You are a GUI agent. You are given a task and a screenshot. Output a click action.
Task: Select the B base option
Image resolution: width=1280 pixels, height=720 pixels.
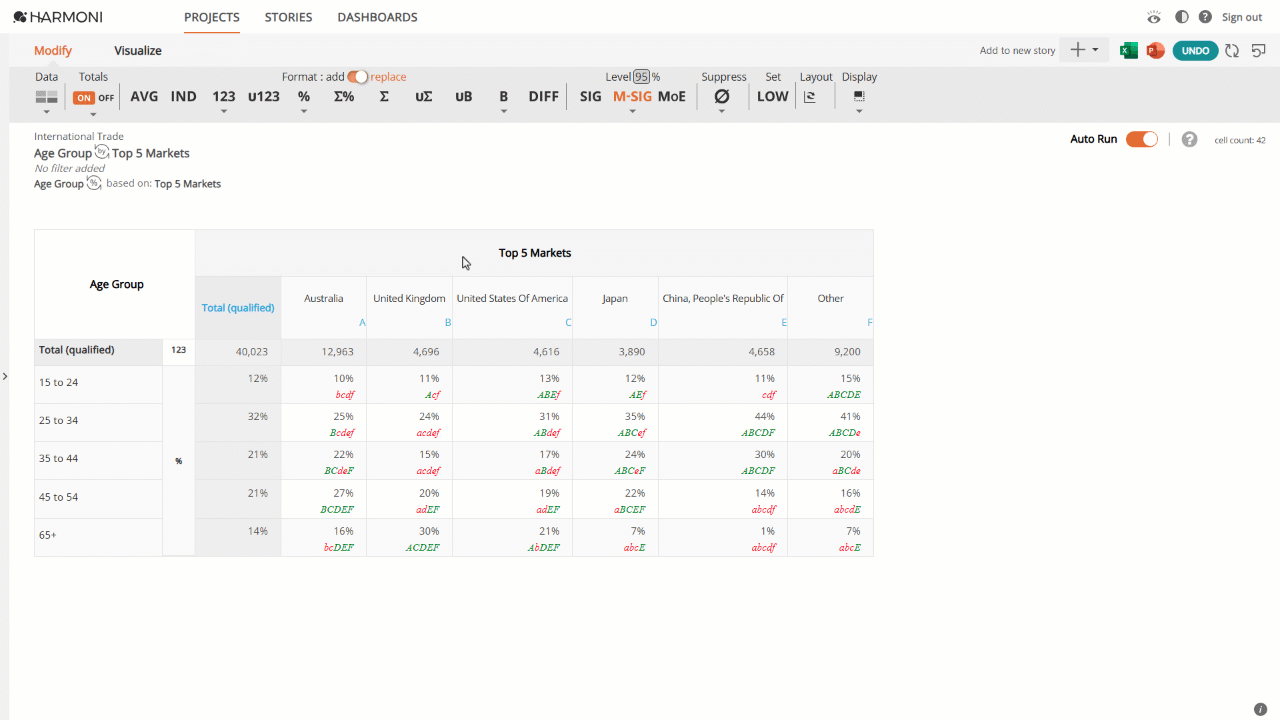[x=504, y=97]
